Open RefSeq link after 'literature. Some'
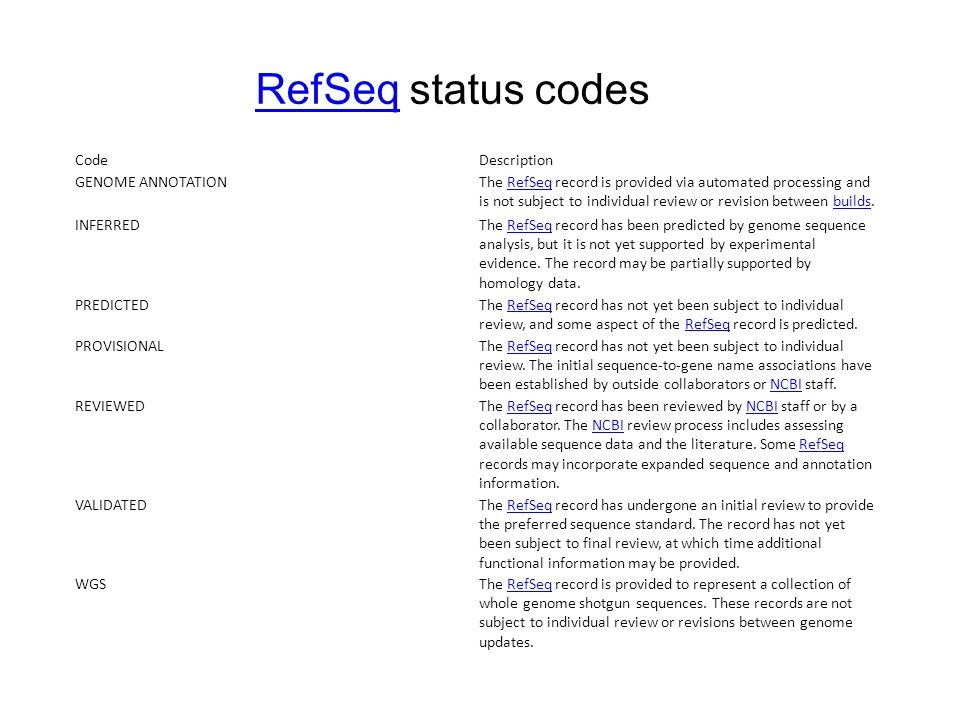This screenshot has height=720, width=960. click(x=821, y=444)
